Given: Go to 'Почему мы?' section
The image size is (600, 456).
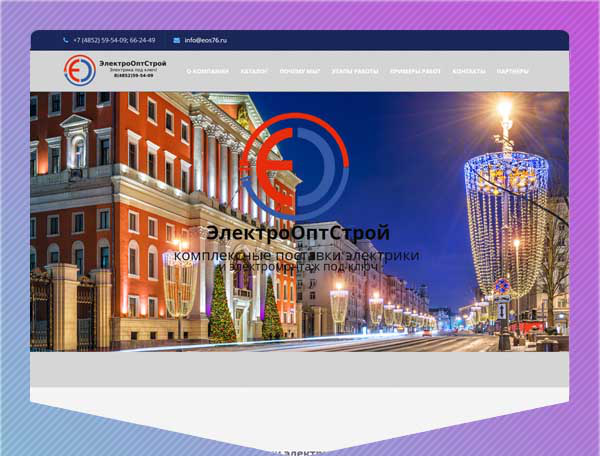Looking at the screenshot, I should [x=300, y=72].
